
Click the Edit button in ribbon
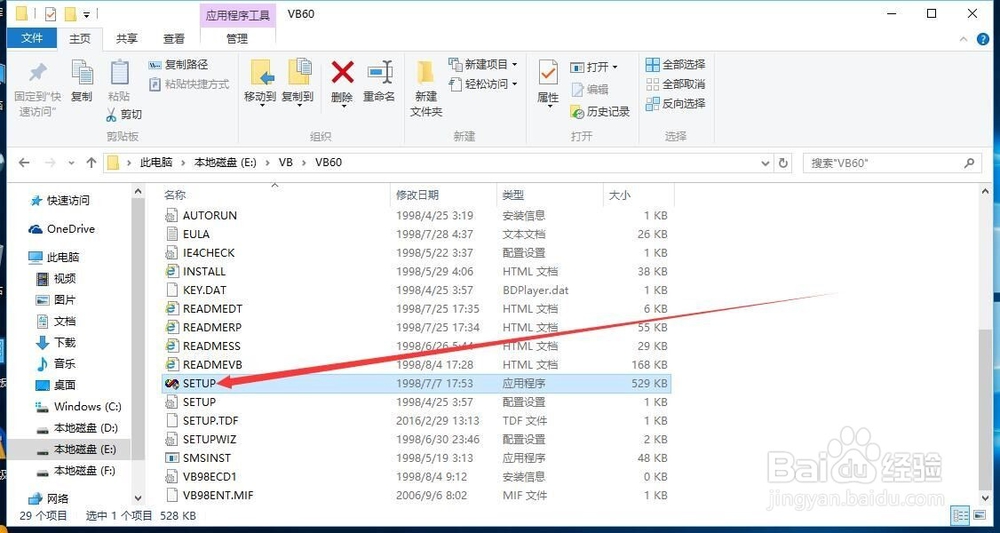(590, 89)
